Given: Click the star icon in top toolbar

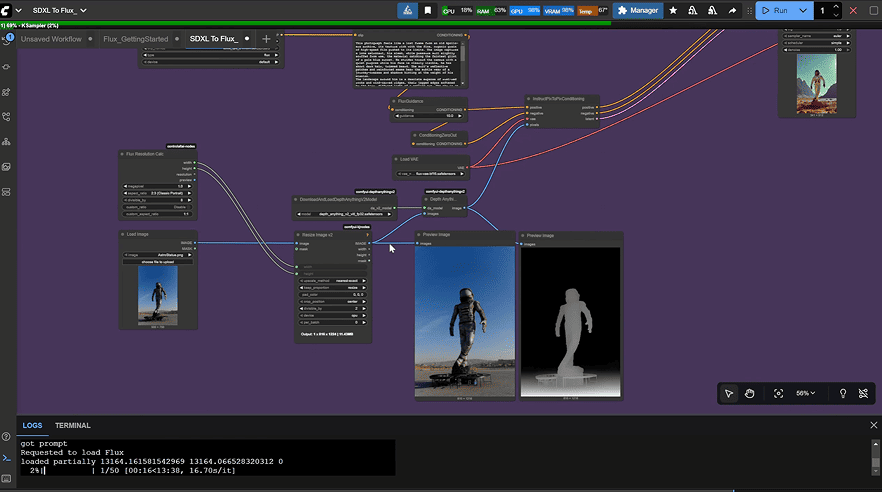Looking at the screenshot, I should coord(673,10).
